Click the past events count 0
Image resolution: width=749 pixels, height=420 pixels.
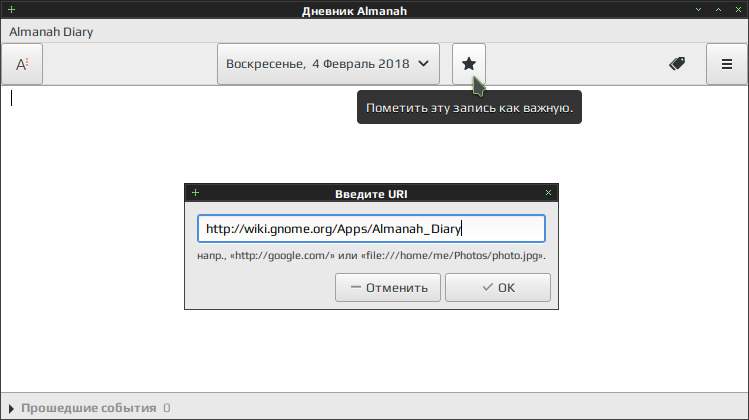coord(167,408)
